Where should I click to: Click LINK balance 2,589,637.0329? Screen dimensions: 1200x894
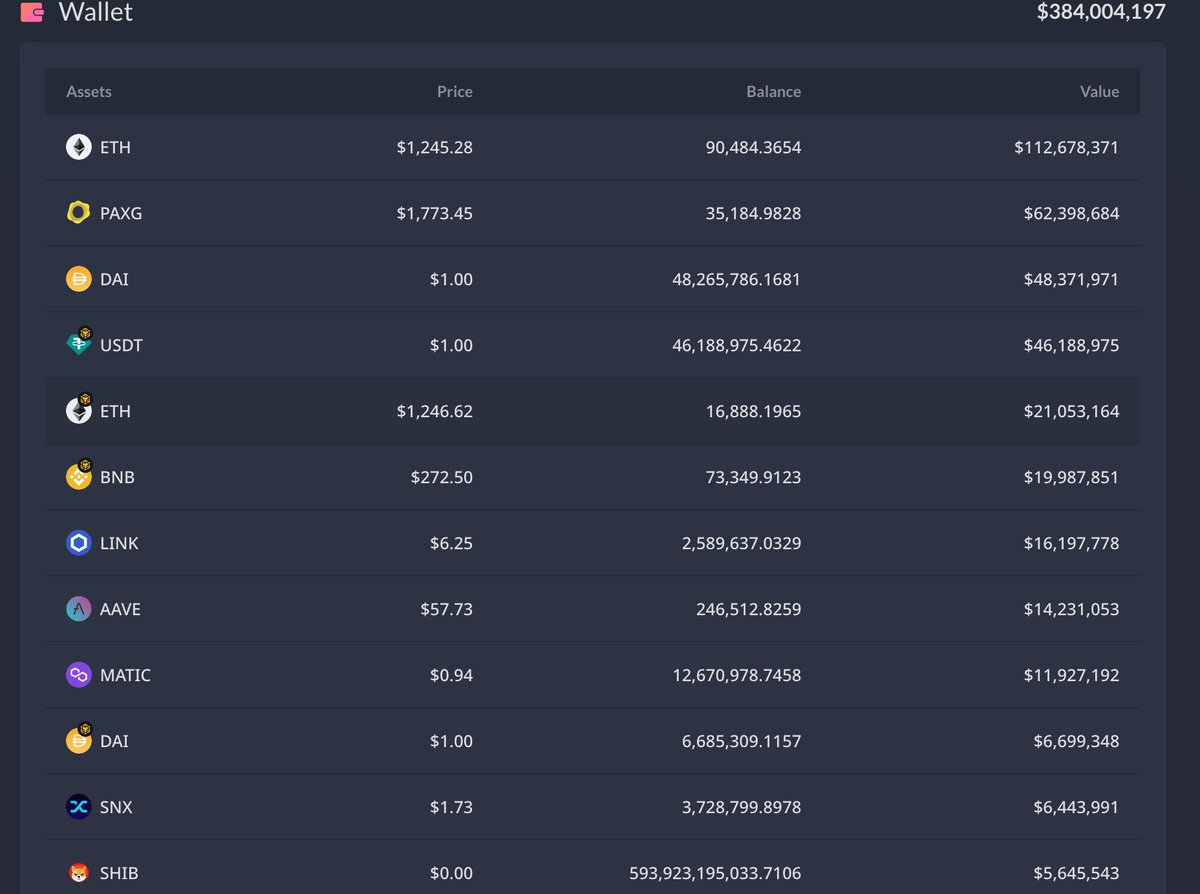[742, 543]
